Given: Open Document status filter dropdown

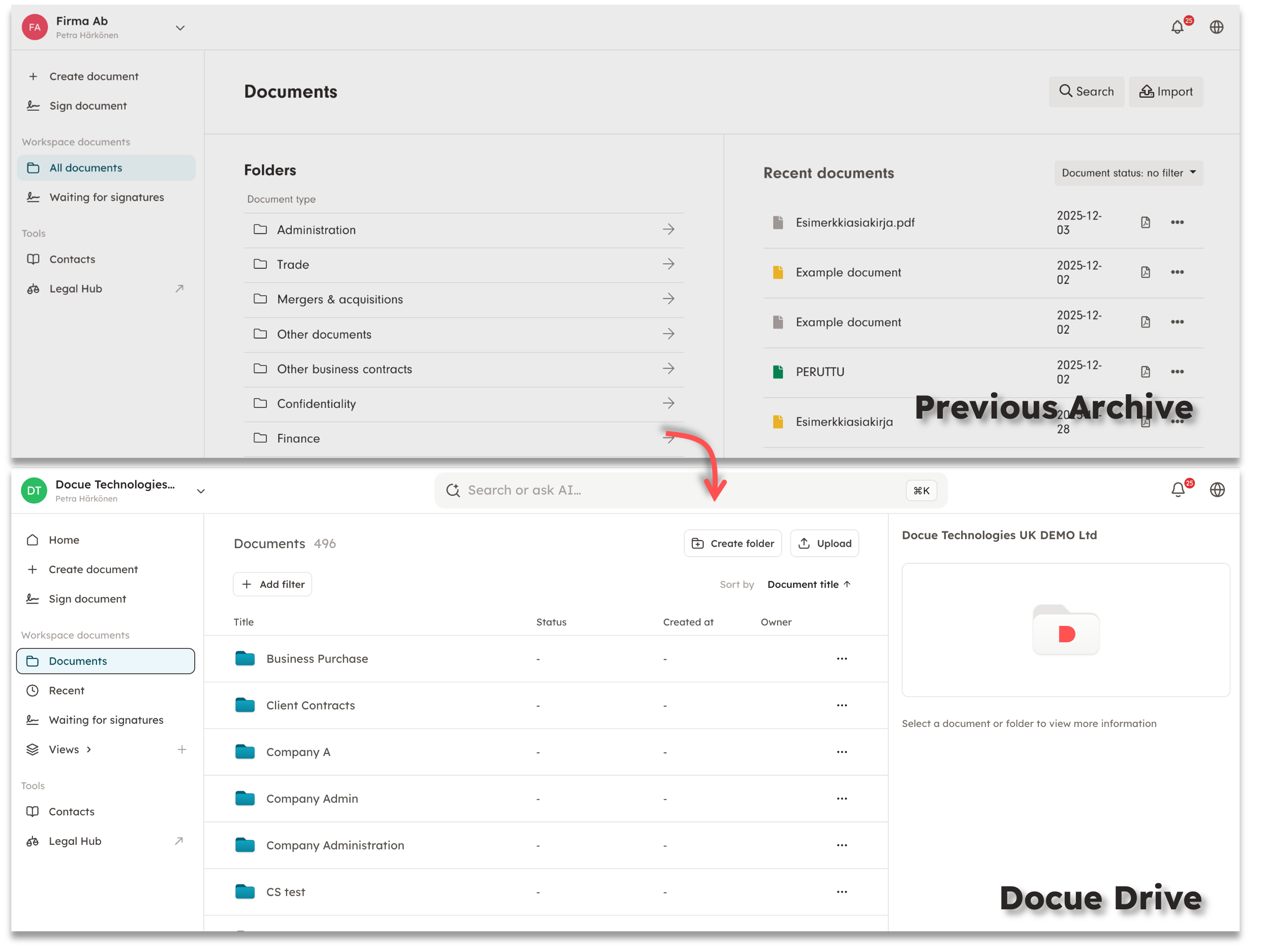Looking at the screenshot, I should tap(1128, 173).
